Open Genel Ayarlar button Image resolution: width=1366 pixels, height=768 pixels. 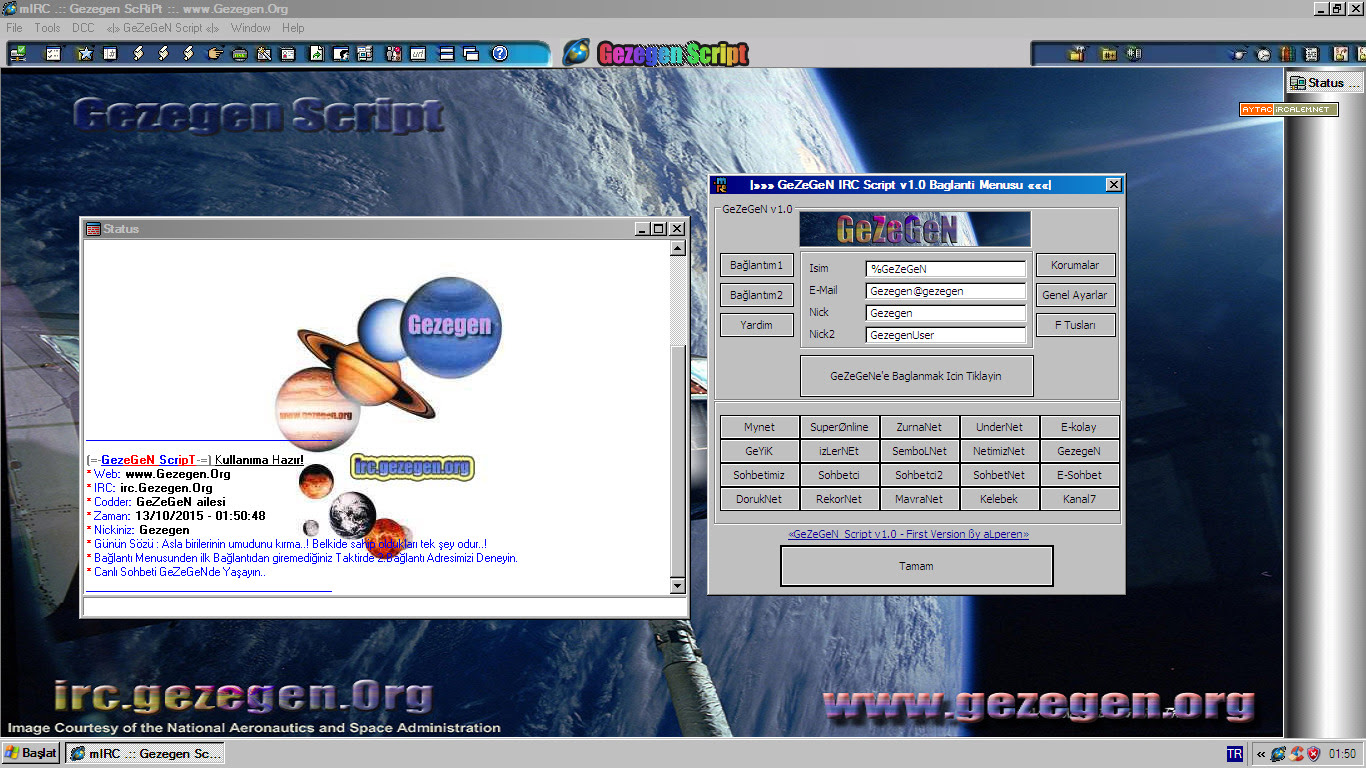pyautogui.click(x=1075, y=295)
